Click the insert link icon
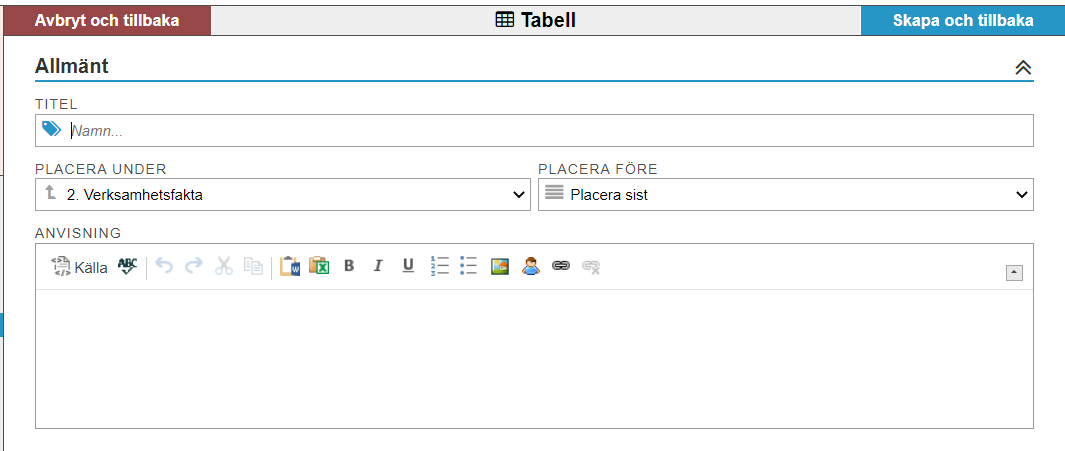The height and width of the screenshot is (451, 1065). (x=561, y=266)
